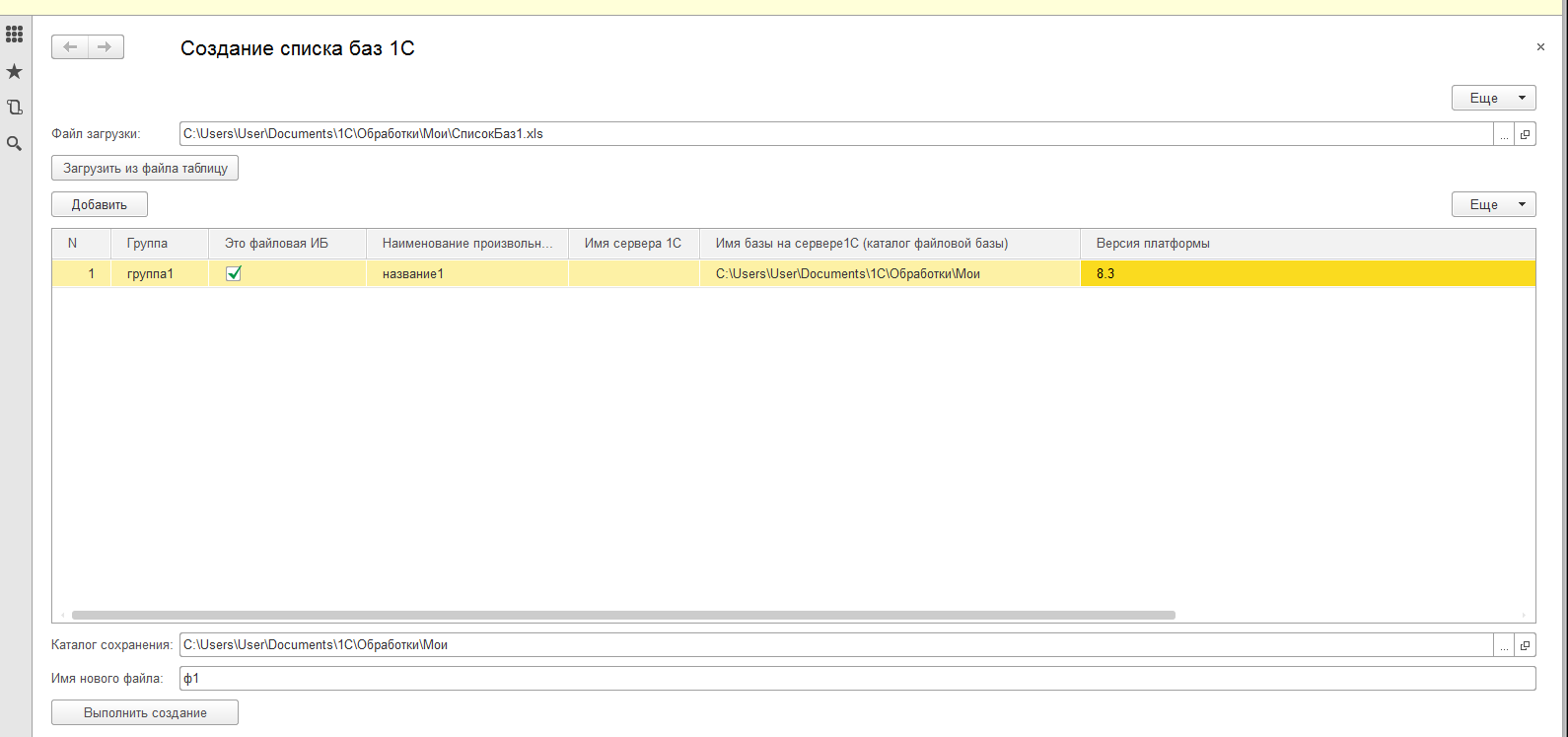Image resolution: width=1568 pixels, height=737 pixels.
Task: Click the Файл загрузки path field
Action: [x=836, y=134]
